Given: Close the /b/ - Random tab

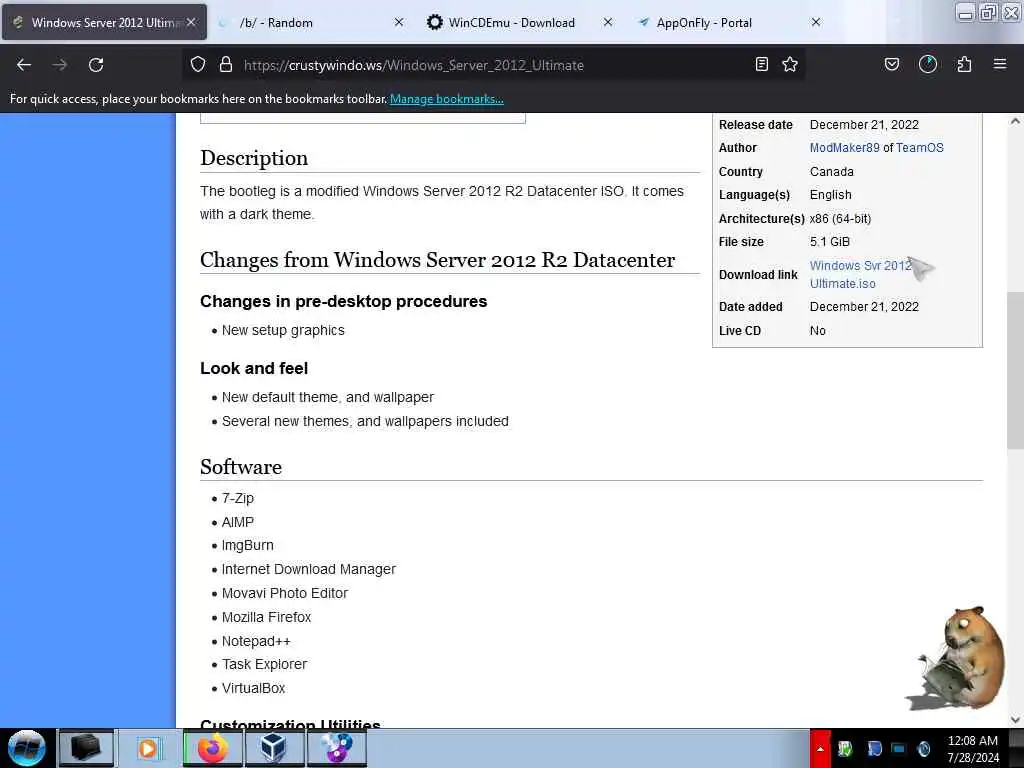Looking at the screenshot, I should coord(399,22).
